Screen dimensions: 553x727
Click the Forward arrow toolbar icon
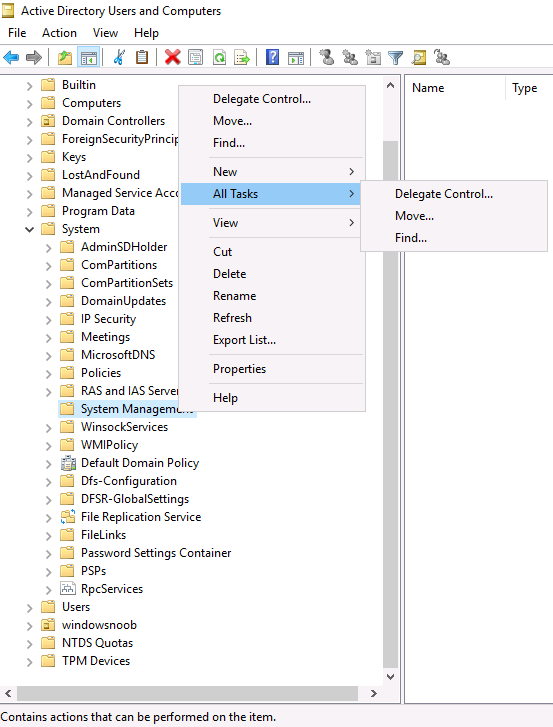pos(34,57)
